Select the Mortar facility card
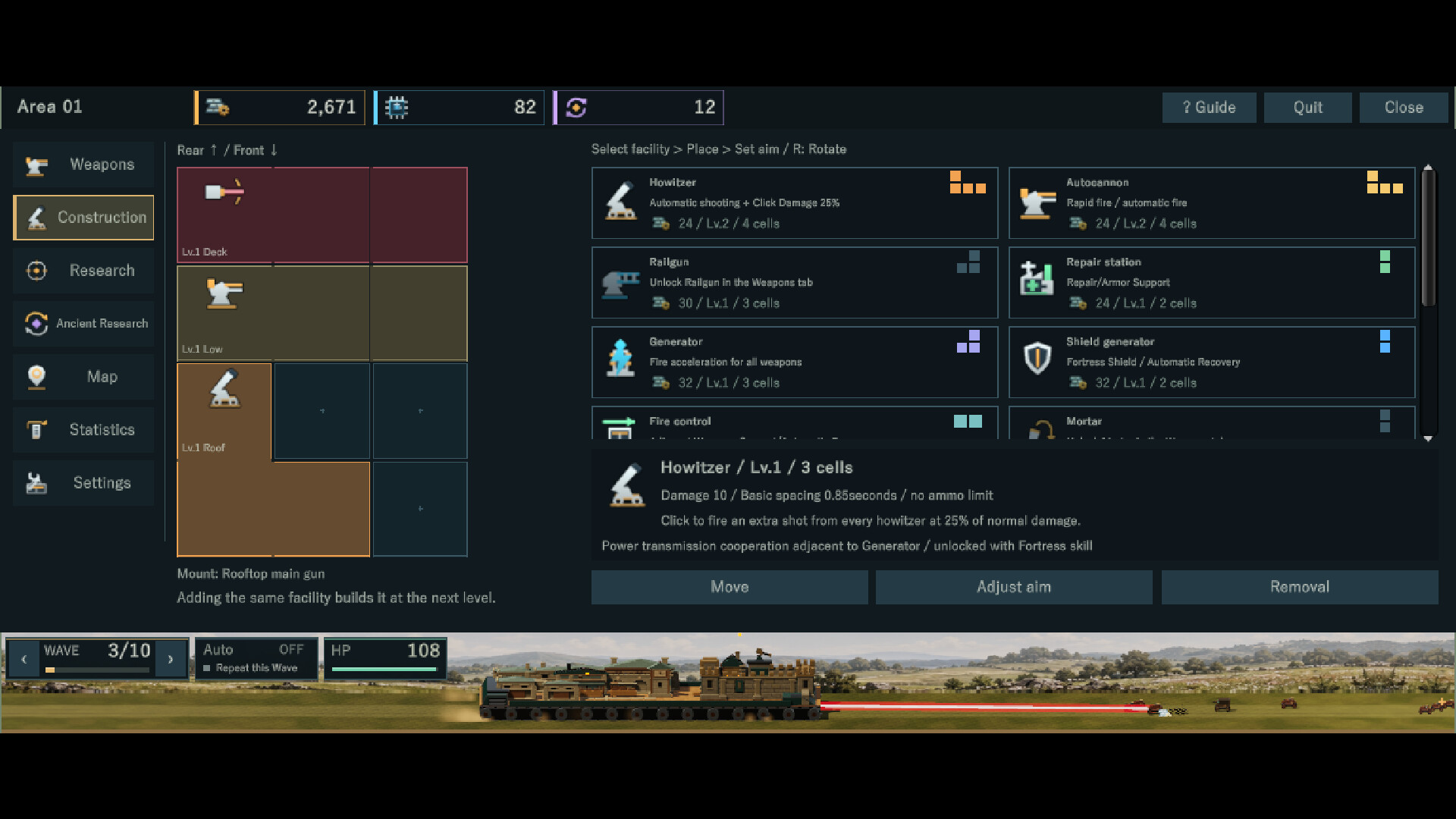The height and width of the screenshot is (819, 1456). tap(1212, 423)
